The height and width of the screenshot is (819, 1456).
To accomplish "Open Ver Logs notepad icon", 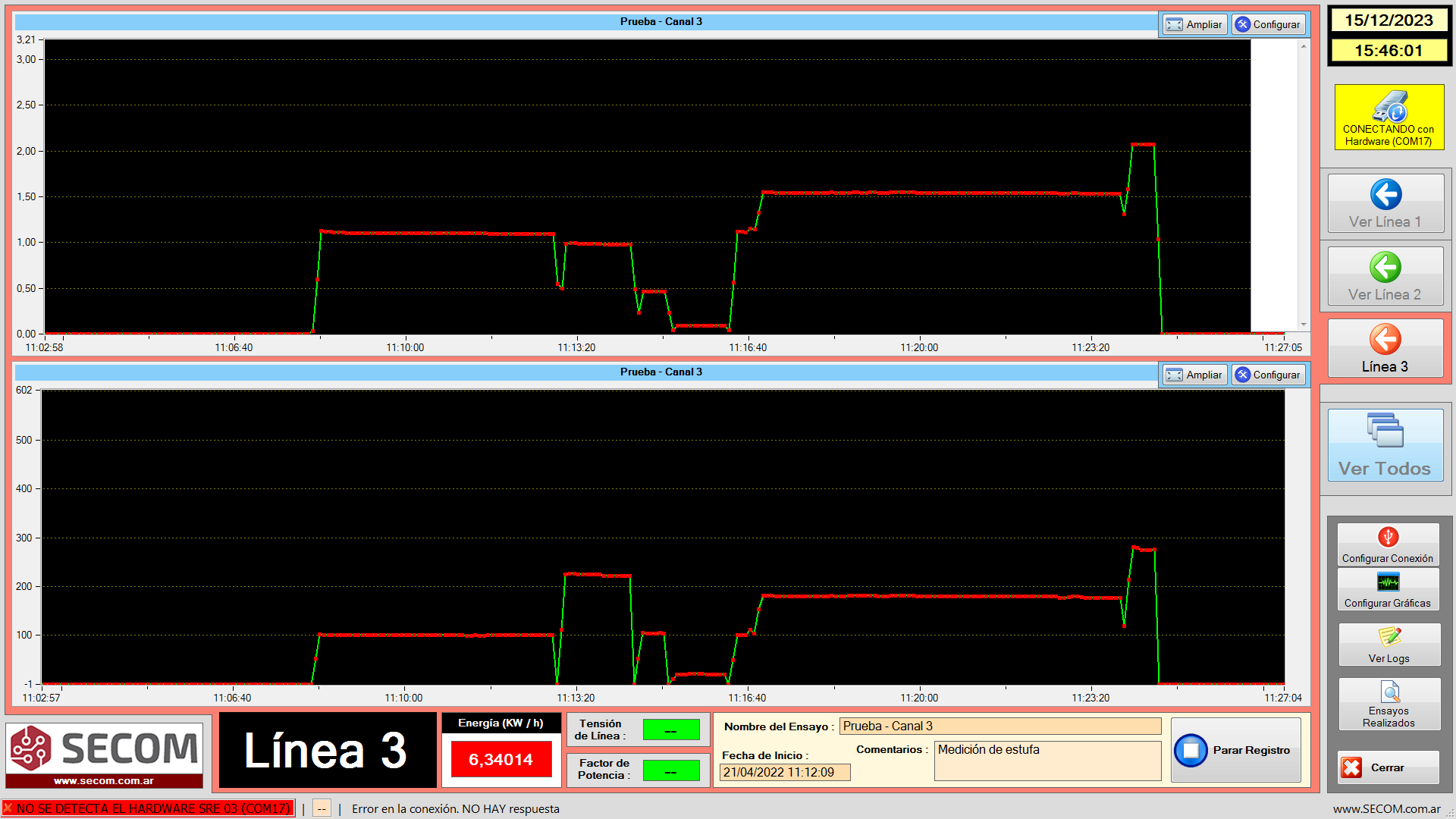I will tap(1389, 637).
